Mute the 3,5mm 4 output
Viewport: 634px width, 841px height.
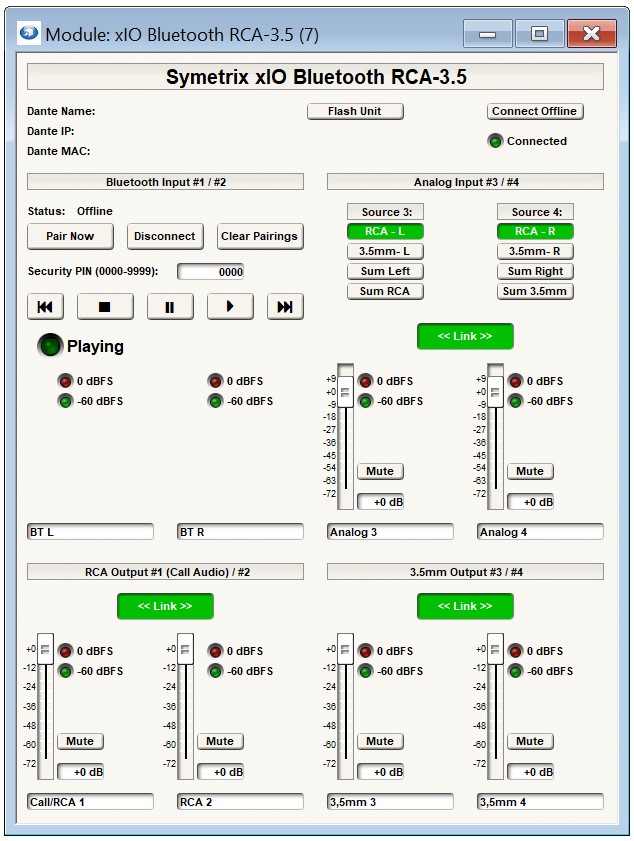click(x=530, y=741)
